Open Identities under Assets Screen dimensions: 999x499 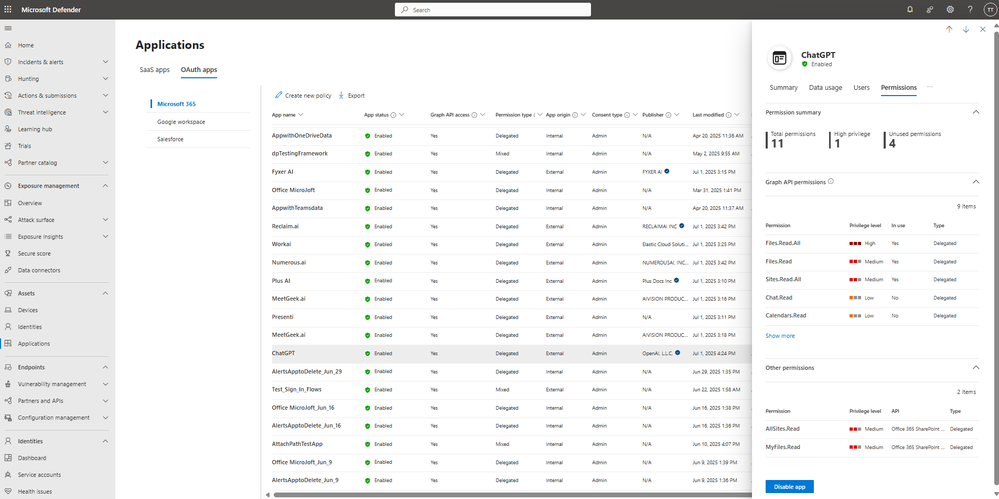(30, 327)
